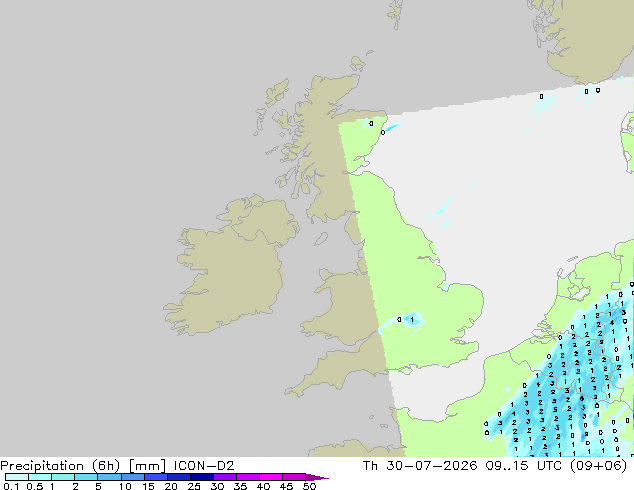
Task: Click the legend label '15'
Action: [x=148, y=486]
